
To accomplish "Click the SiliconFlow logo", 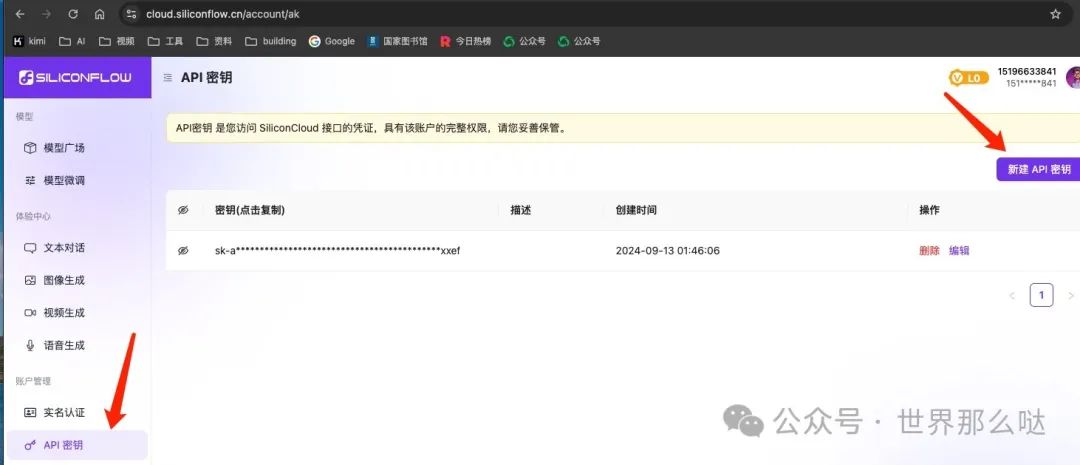I will point(75,77).
